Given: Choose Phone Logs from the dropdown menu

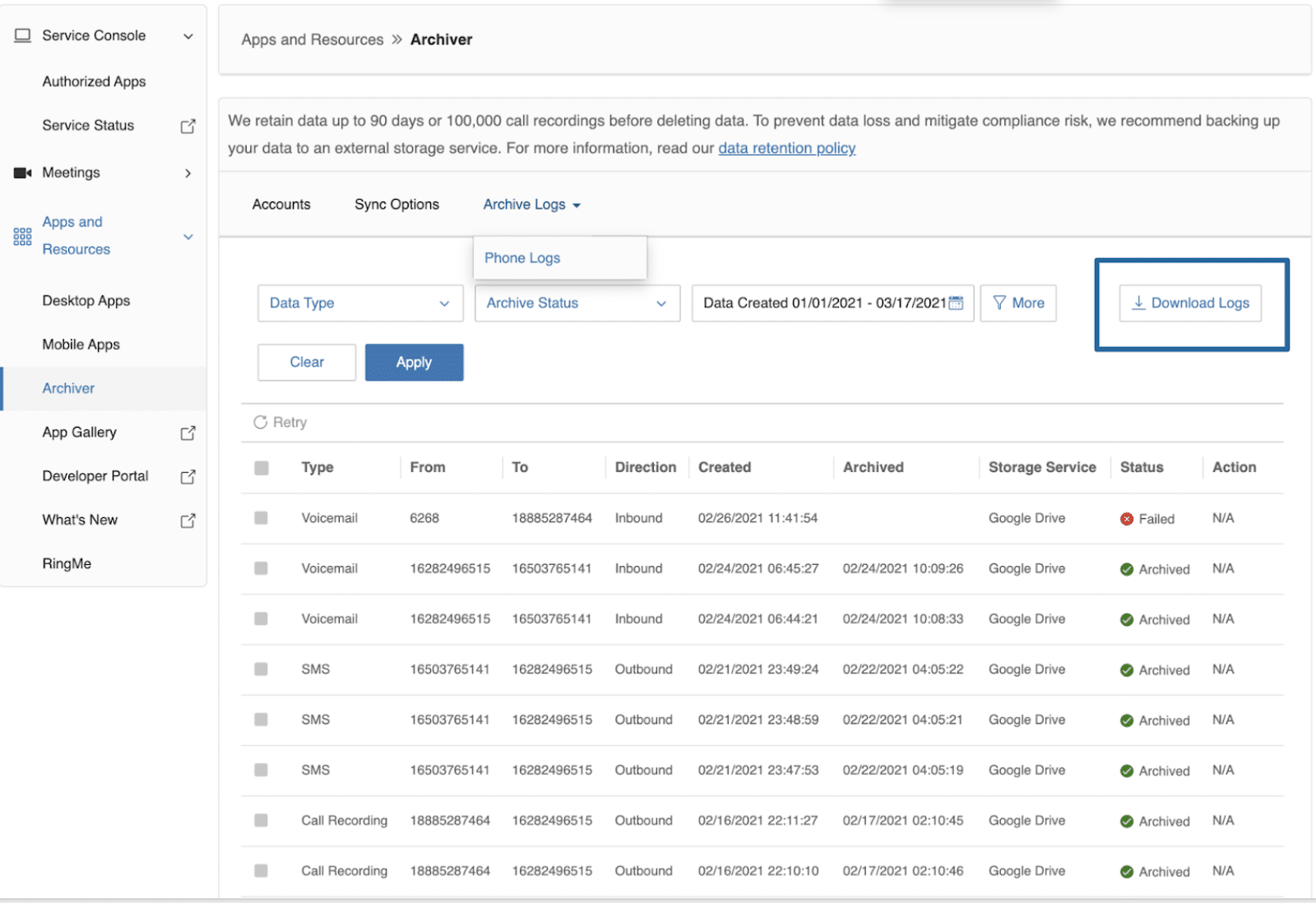Looking at the screenshot, I should tap(522, 258).
